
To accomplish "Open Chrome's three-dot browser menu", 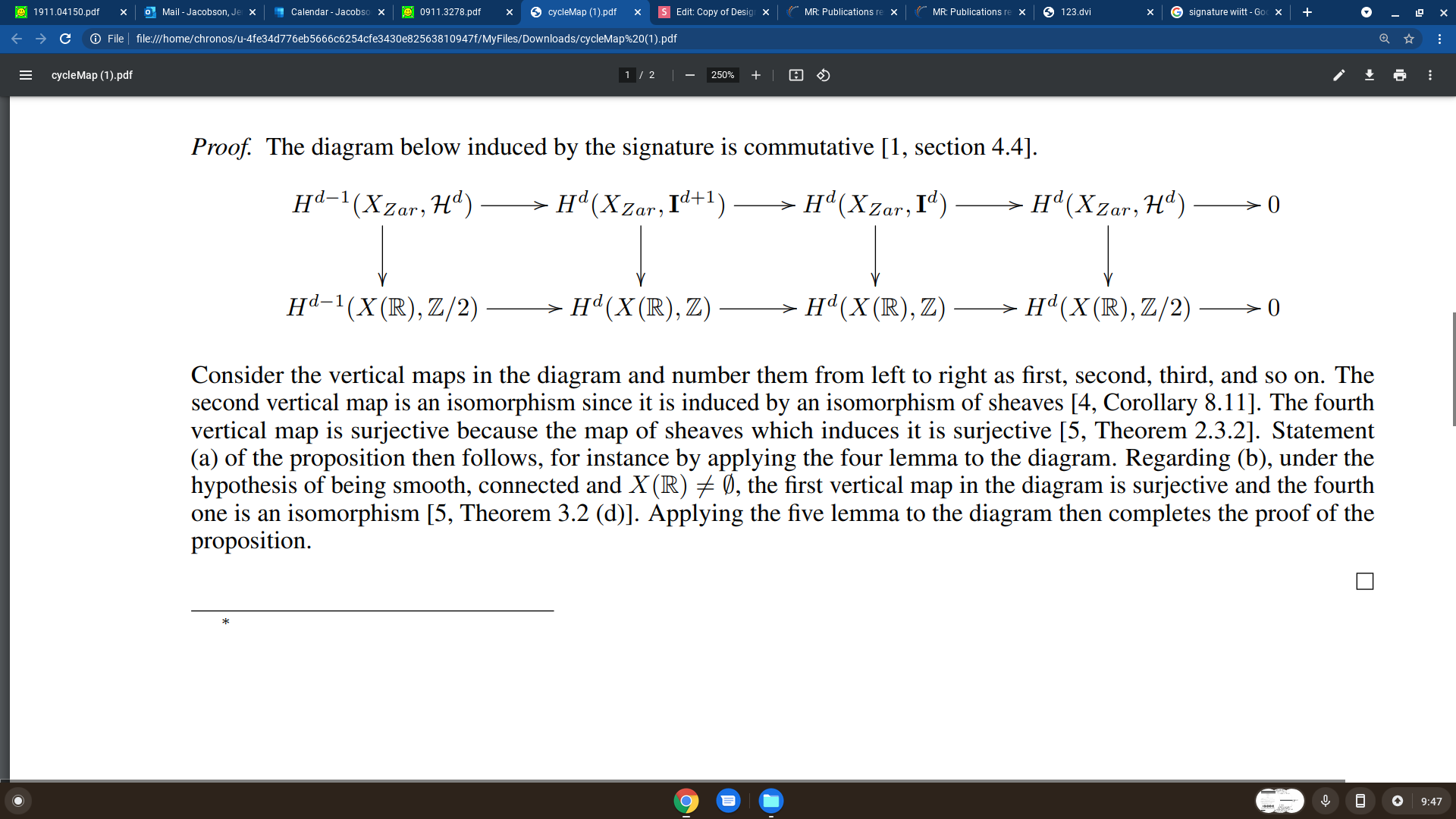I will pyautogui.click(x=1439, y=39).
